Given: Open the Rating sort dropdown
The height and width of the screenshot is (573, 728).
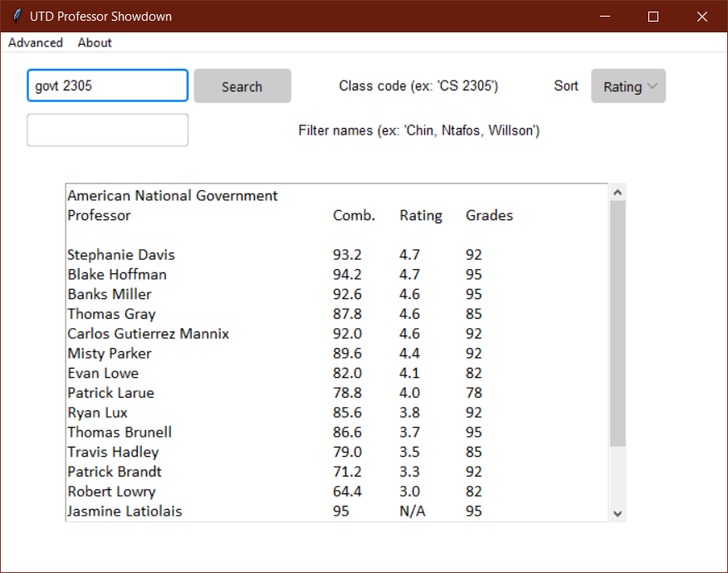Looking at the screenshot, I should click(x=628, y=86).
